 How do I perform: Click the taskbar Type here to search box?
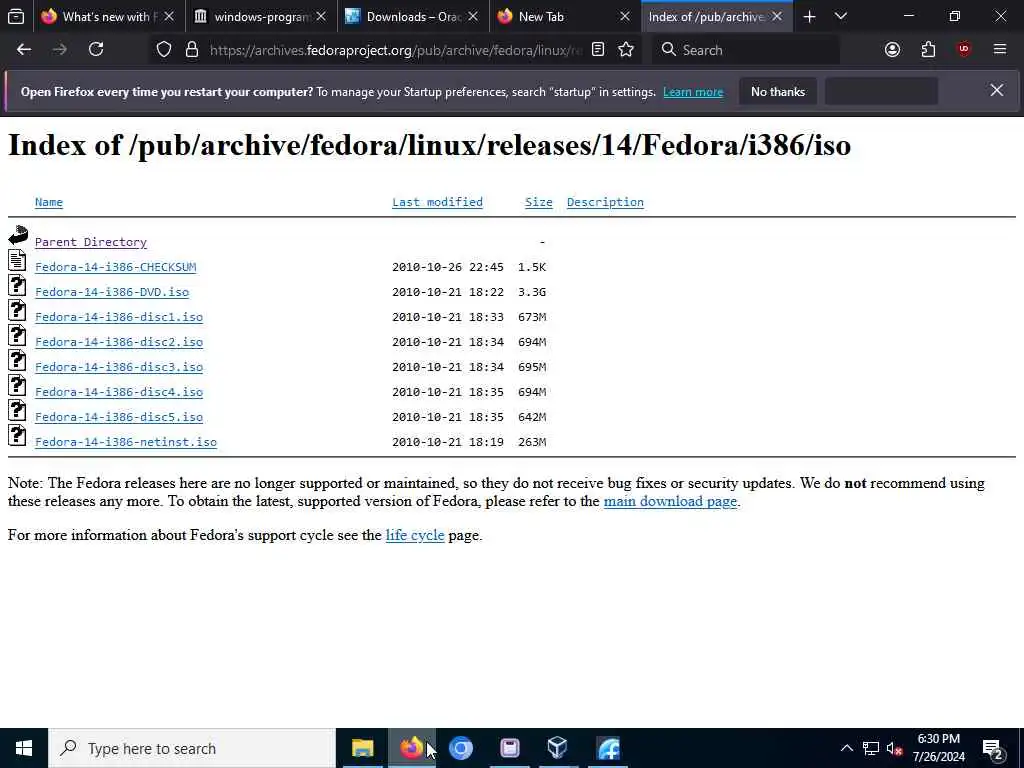click(192, 748)
